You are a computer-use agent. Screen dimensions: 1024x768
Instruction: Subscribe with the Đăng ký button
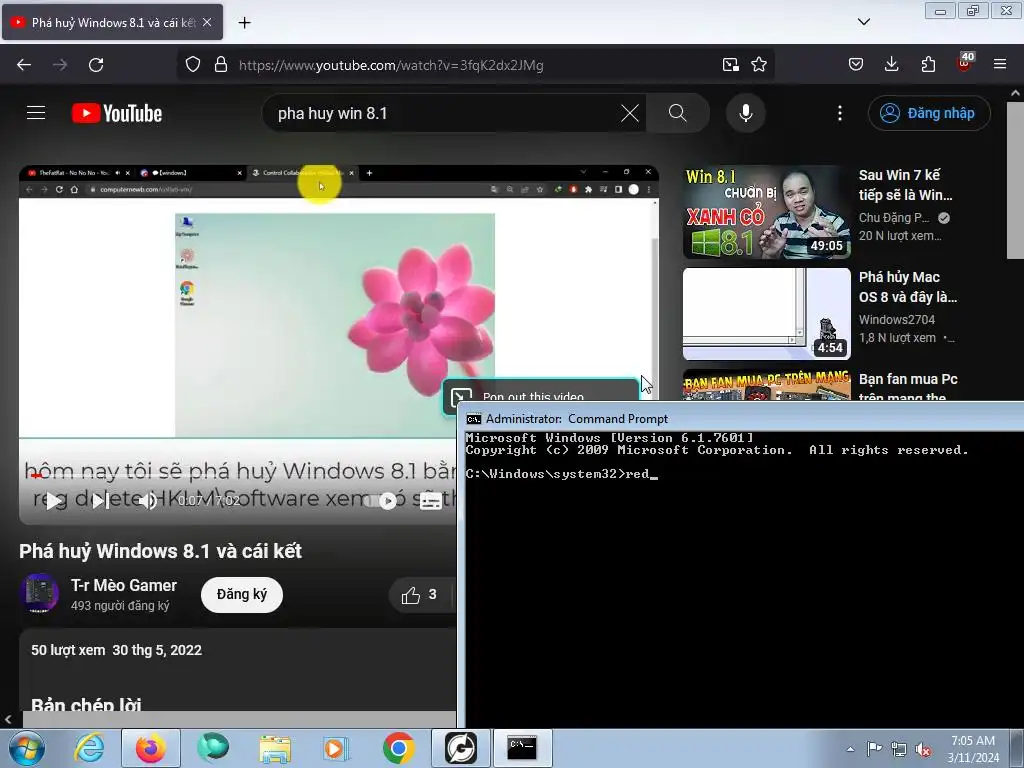[242, 595]
